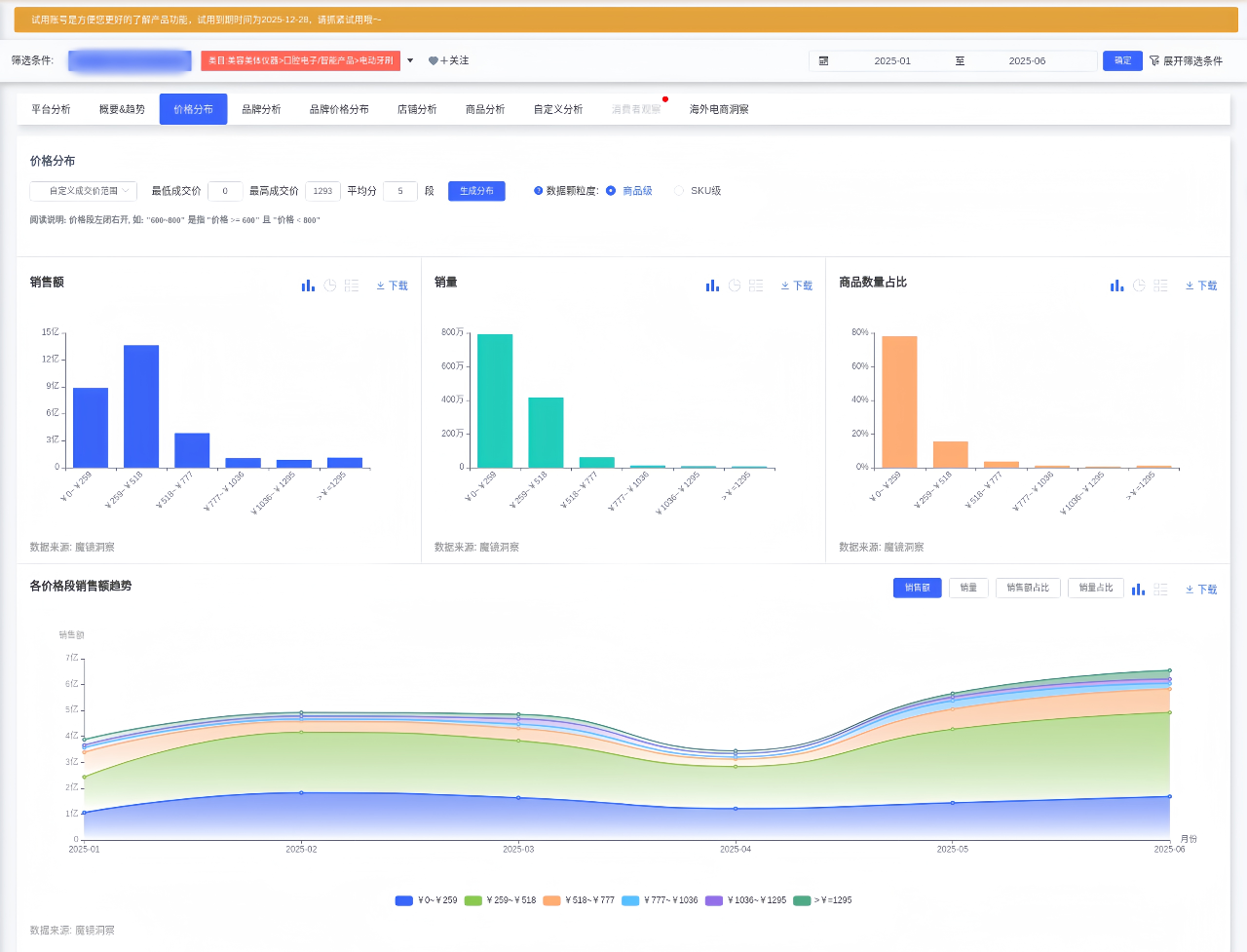1247x952 pixels.
Task: Switch 销售额 panel to pie chart view
Action: pos(330,286)
